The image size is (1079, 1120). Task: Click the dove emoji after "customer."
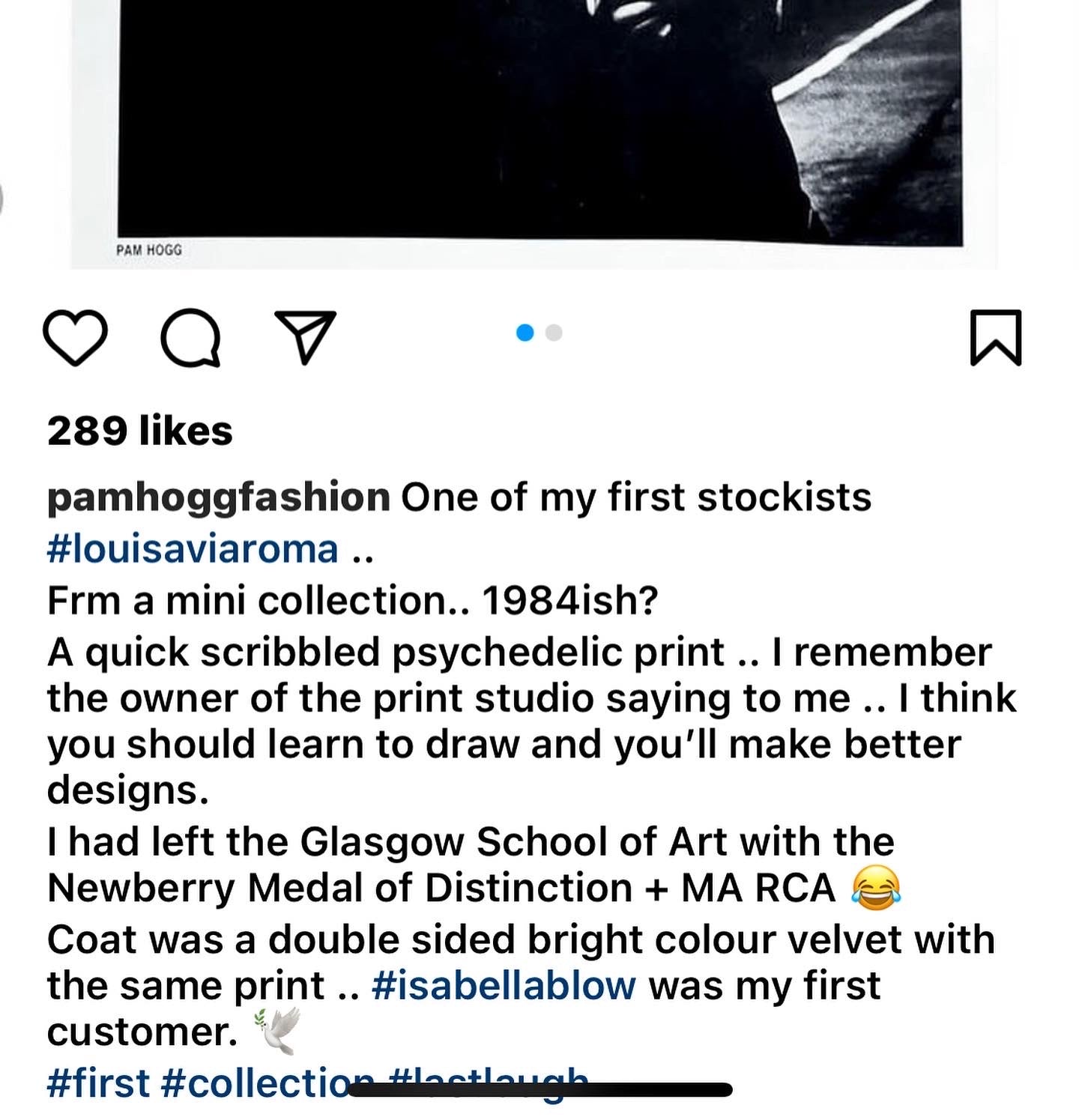[x=277, y=1031]
